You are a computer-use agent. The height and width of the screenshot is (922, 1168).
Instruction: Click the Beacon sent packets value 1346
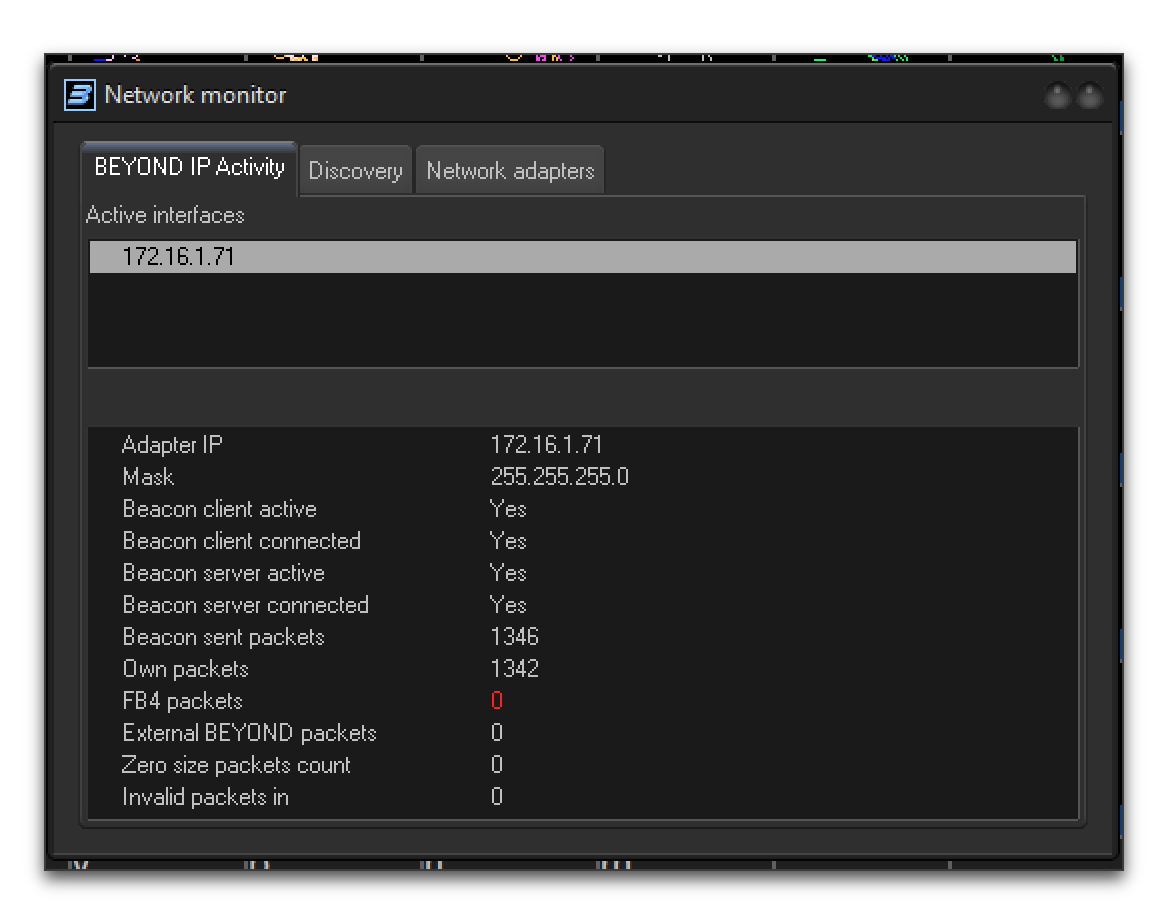(x=515, y=637)
